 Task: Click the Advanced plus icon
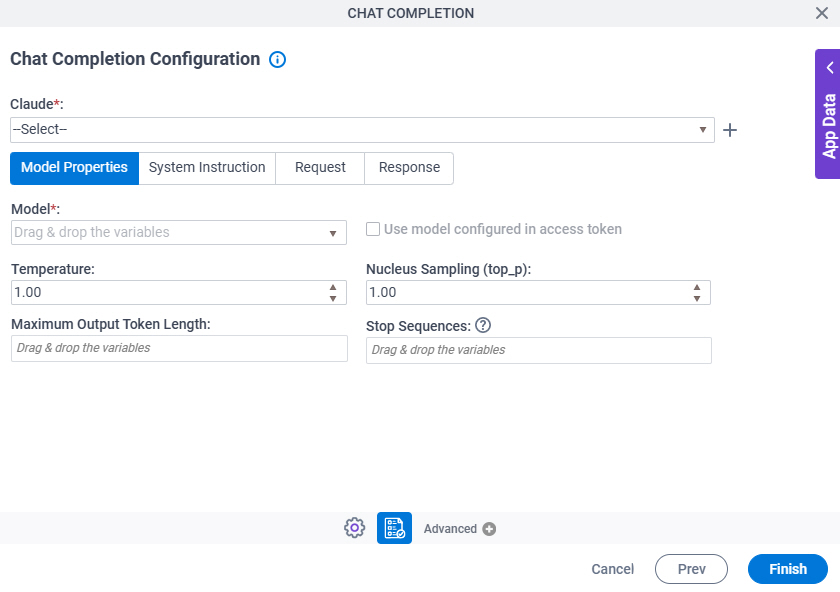489,529
